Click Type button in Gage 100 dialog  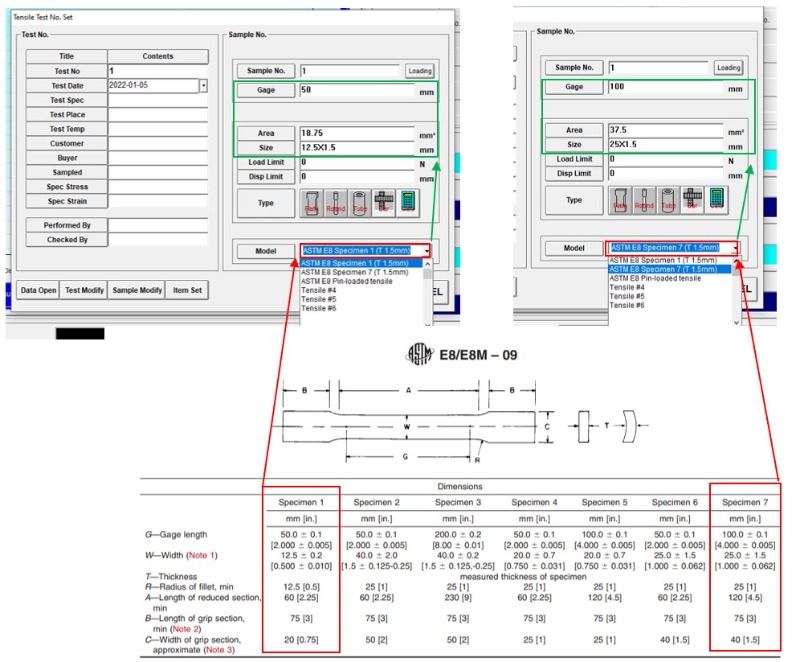(574, 200)
